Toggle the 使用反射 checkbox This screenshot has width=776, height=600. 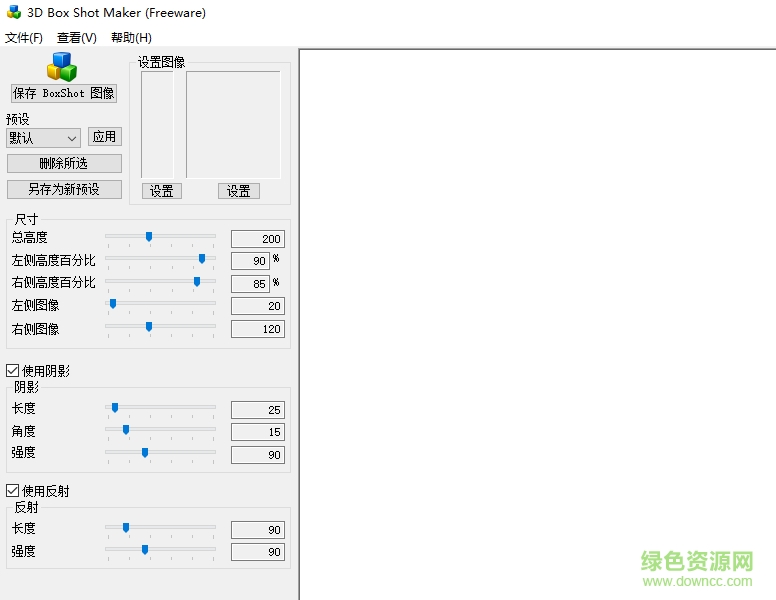(x=12, y=491)
